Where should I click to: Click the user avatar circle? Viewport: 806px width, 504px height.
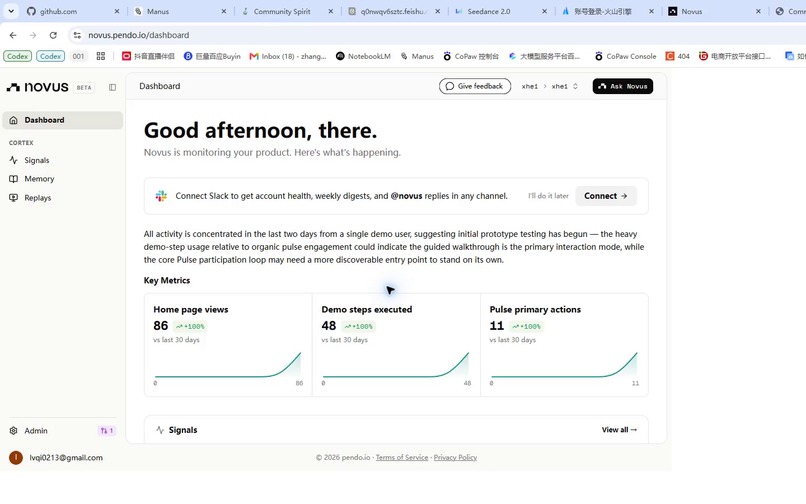click(16, 458)
